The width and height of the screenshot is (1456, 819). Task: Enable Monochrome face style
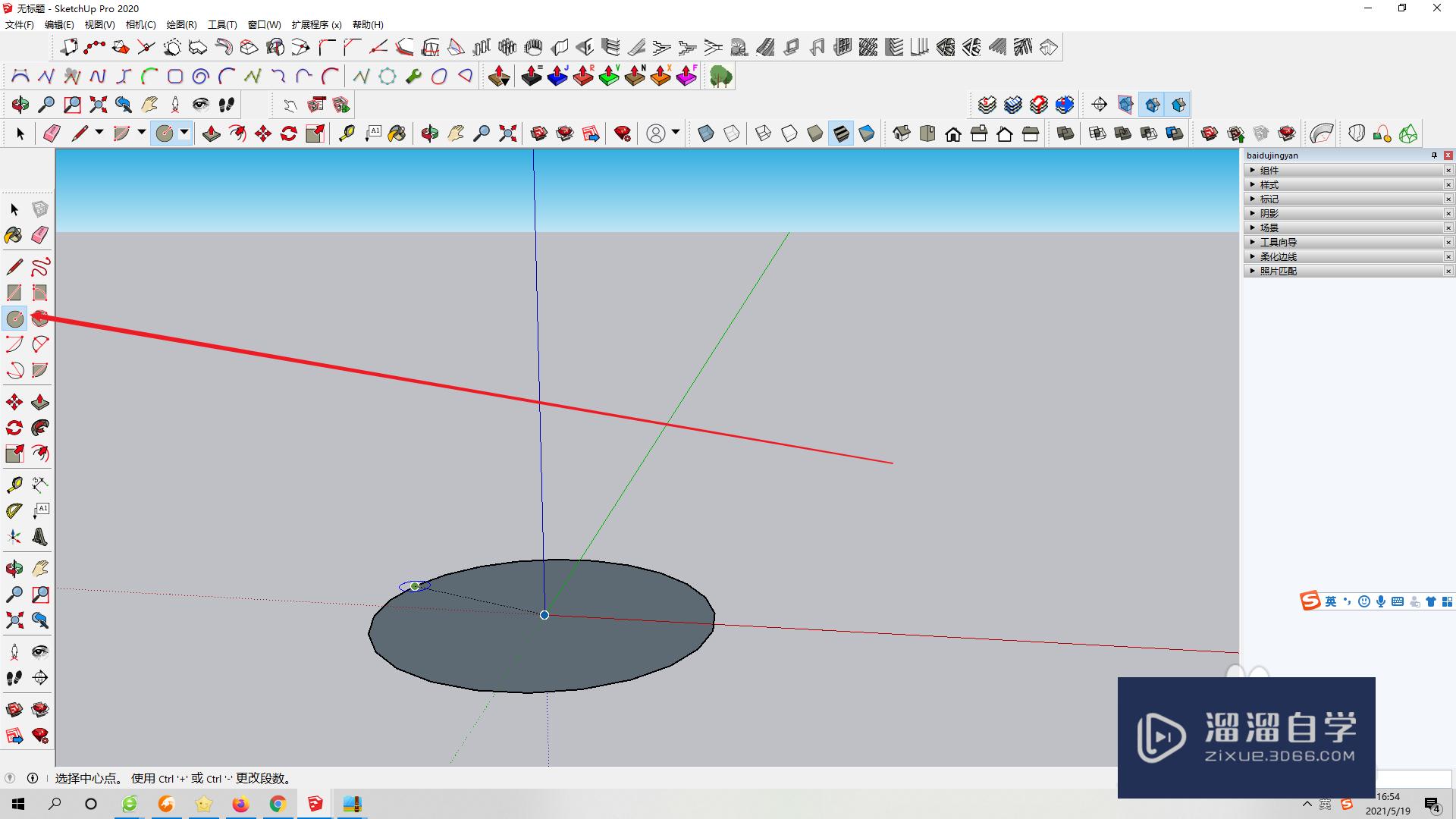[x=867, y=133]
